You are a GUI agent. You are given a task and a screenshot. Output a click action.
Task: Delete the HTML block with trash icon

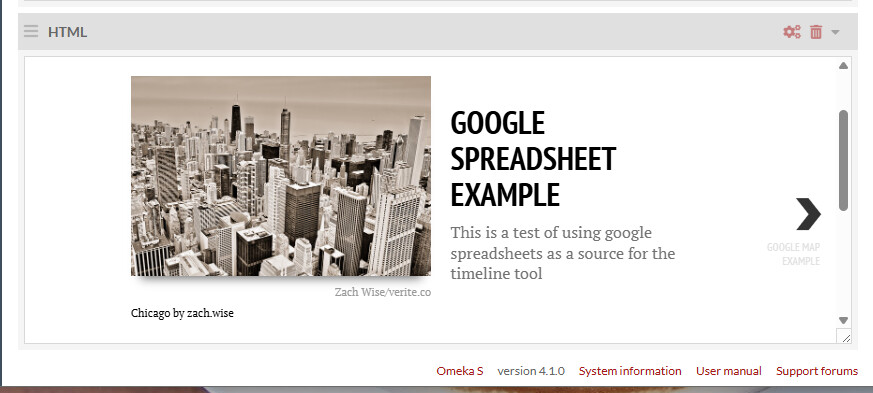816,32
